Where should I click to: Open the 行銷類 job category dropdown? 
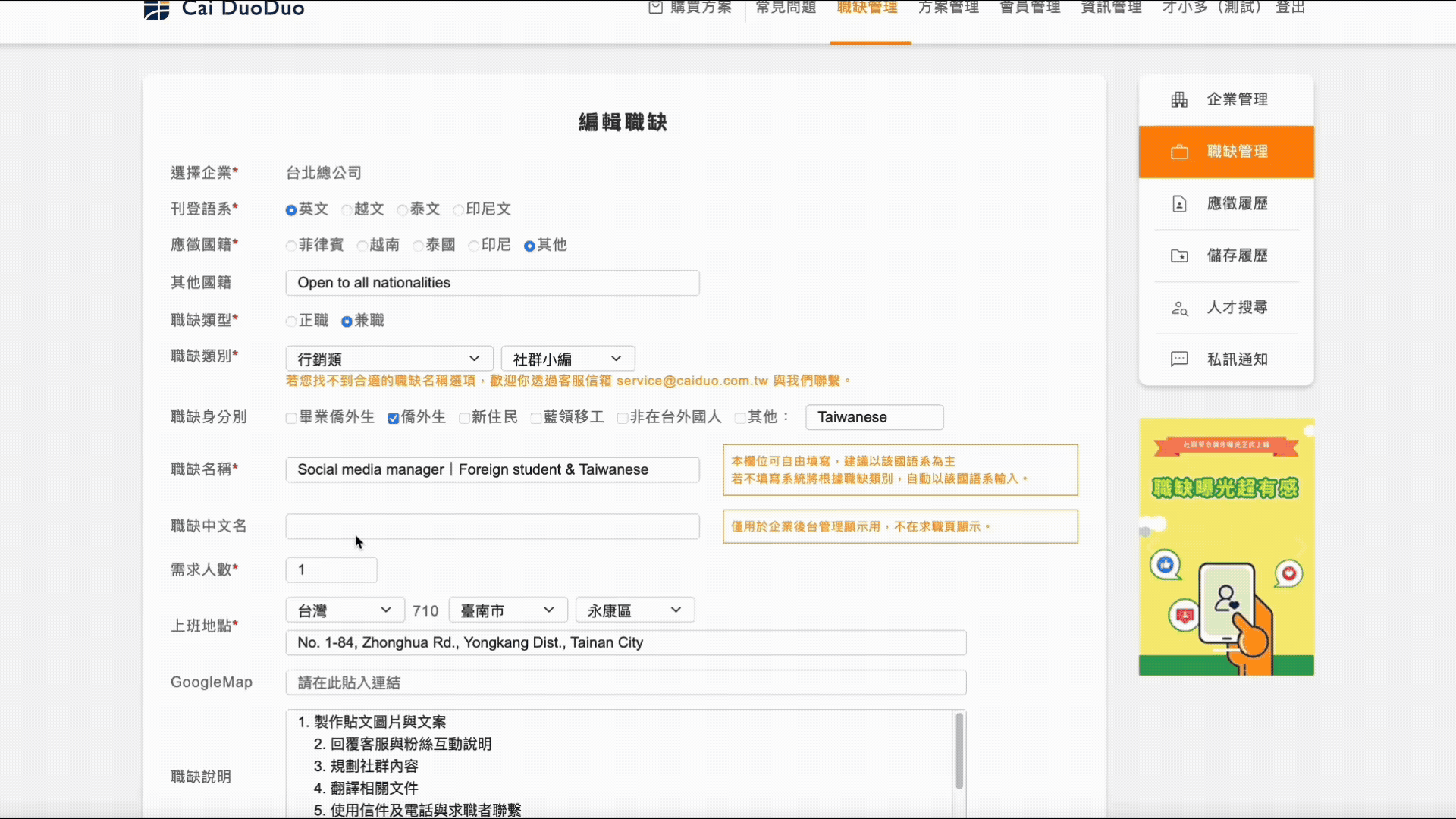coord(388,359)
